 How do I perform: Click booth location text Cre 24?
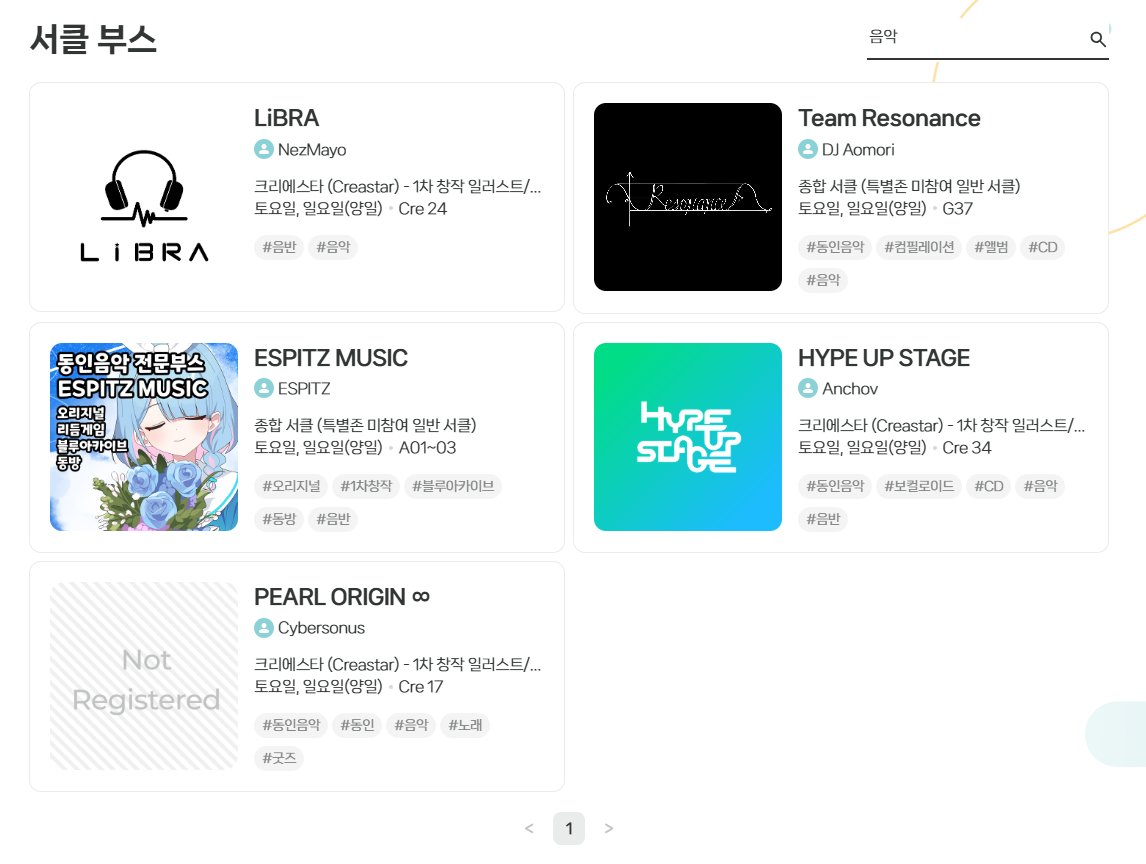click(x=422, y=209)
